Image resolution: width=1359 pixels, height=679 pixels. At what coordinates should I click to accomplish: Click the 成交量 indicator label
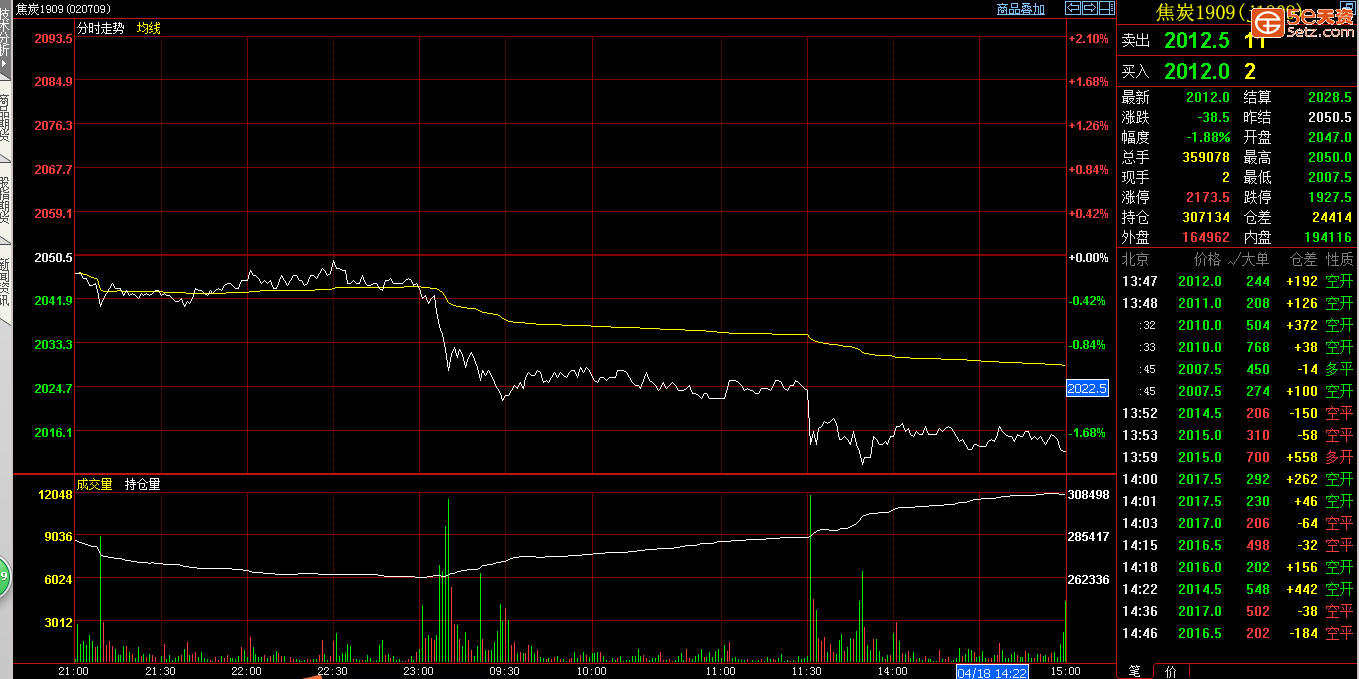[x=95, y=484]
